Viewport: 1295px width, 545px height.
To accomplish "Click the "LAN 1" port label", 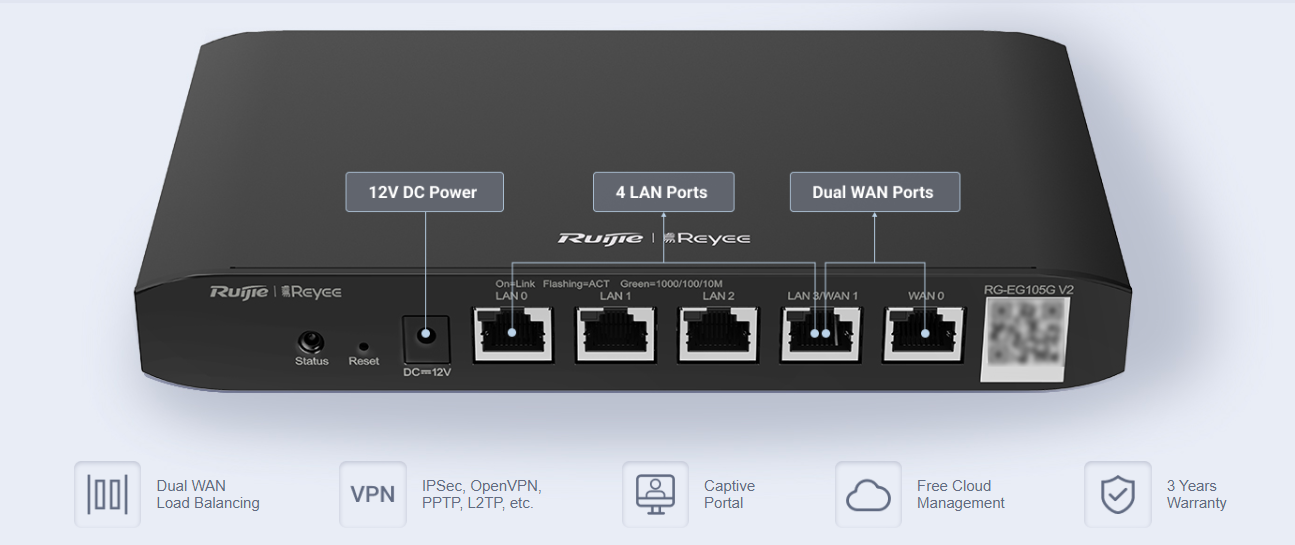I will point(615,296).
